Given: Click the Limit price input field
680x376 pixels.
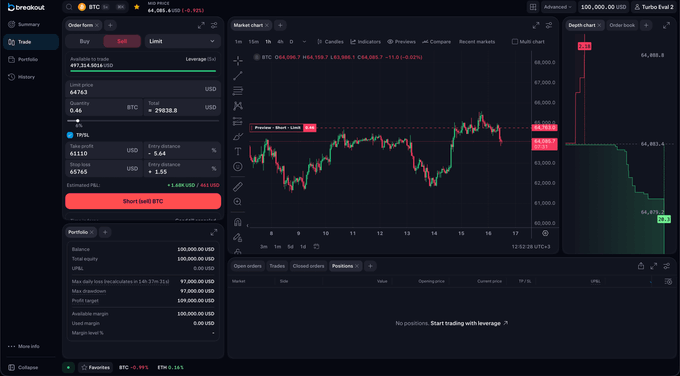Looking at the screenshot, I should tap(143, 89).
